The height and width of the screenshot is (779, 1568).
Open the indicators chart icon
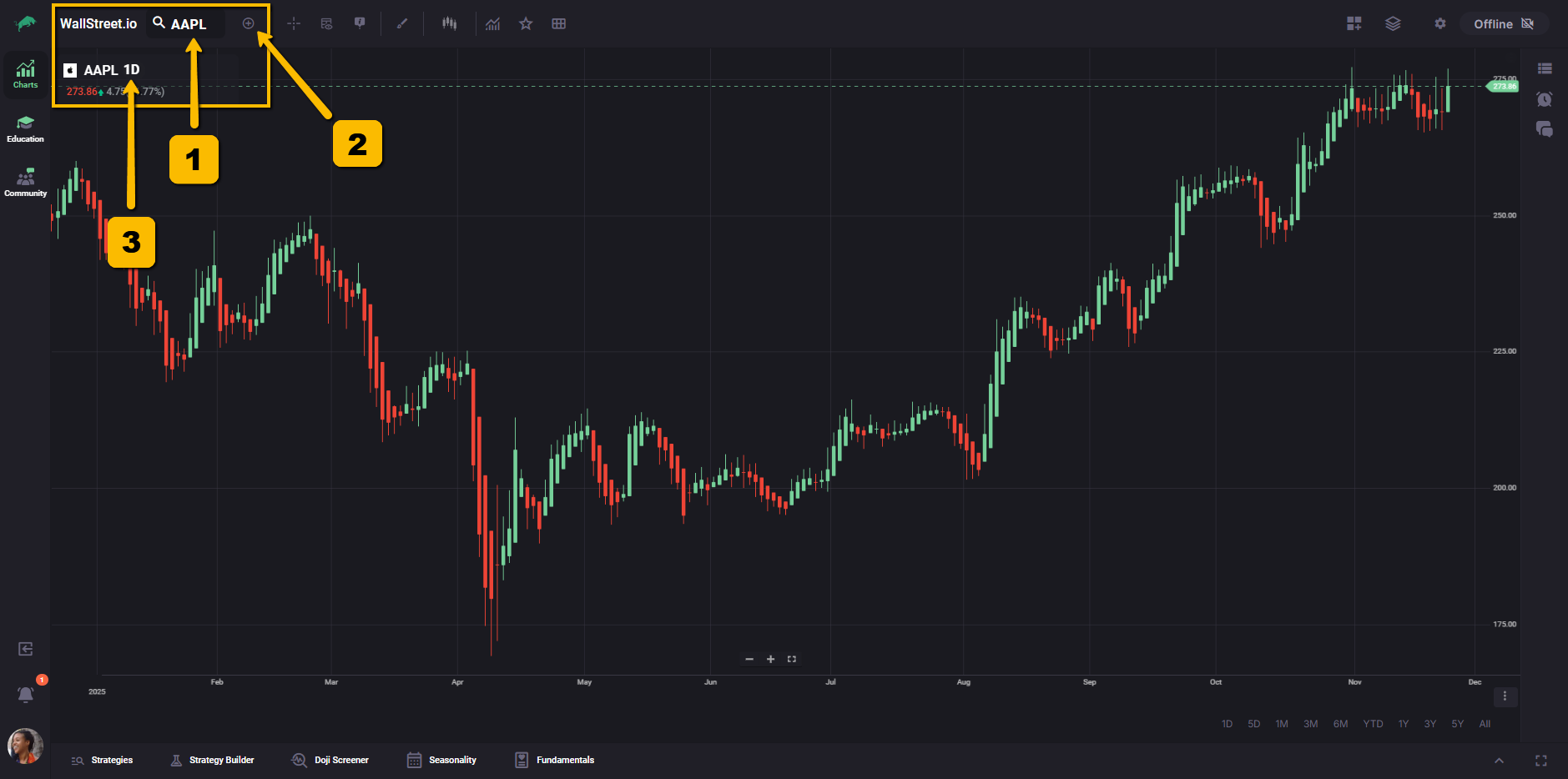[x=493, y=23]
